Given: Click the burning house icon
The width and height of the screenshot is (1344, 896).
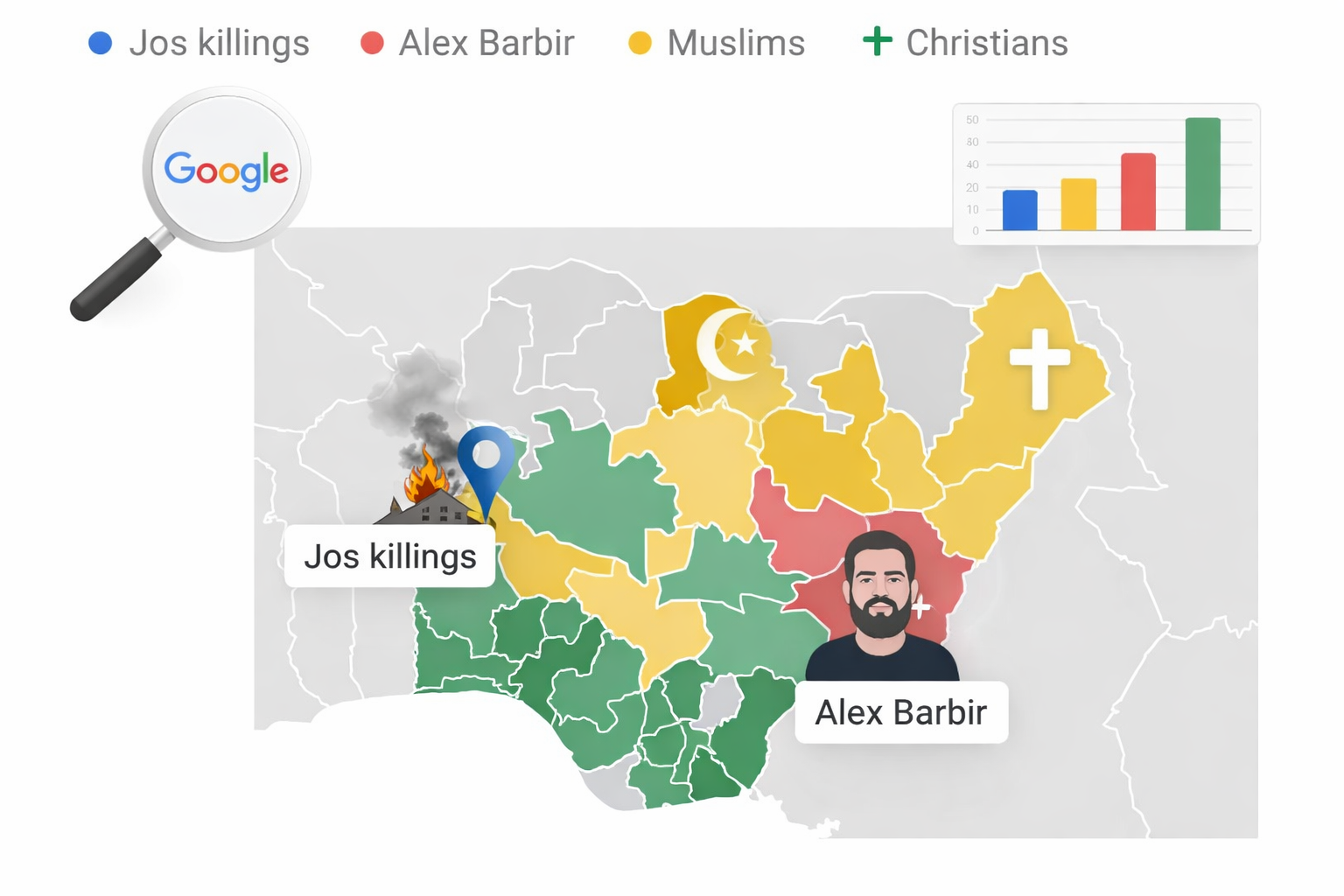Looking at the screenshot, I should [x=430, y=500].
